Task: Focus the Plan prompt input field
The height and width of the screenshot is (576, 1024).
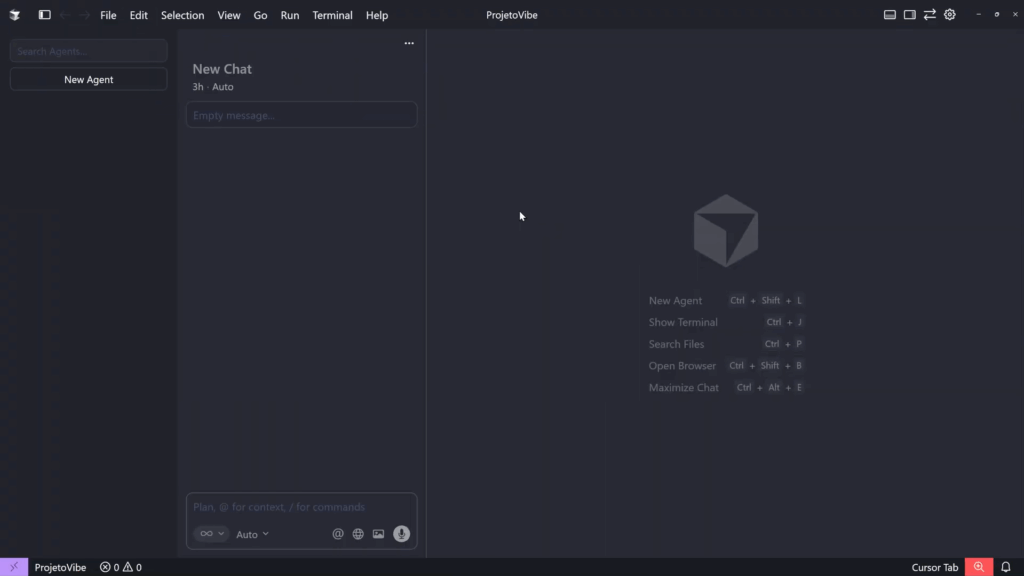Action: point(302,507)
